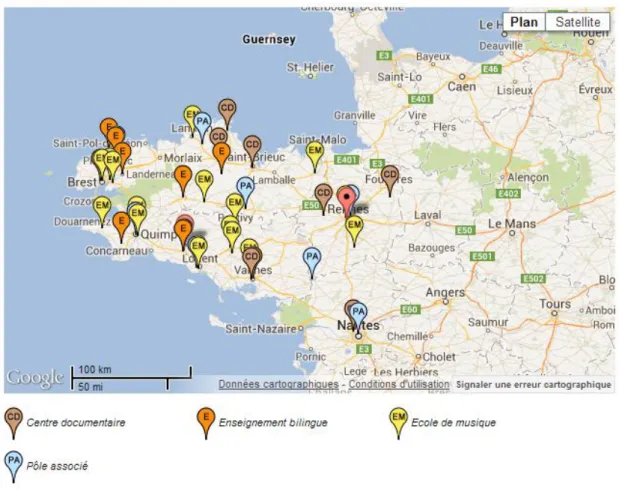Select the topmost E pin above Saint-Pol-de-Léon
Screen dimensions: 619x489
click(107, 126)
